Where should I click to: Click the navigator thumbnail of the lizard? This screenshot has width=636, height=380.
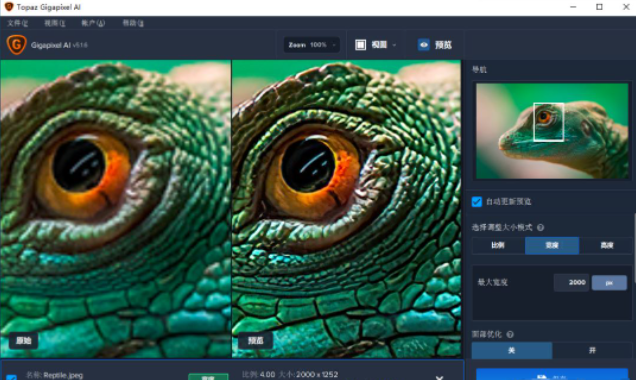point(552,131)
